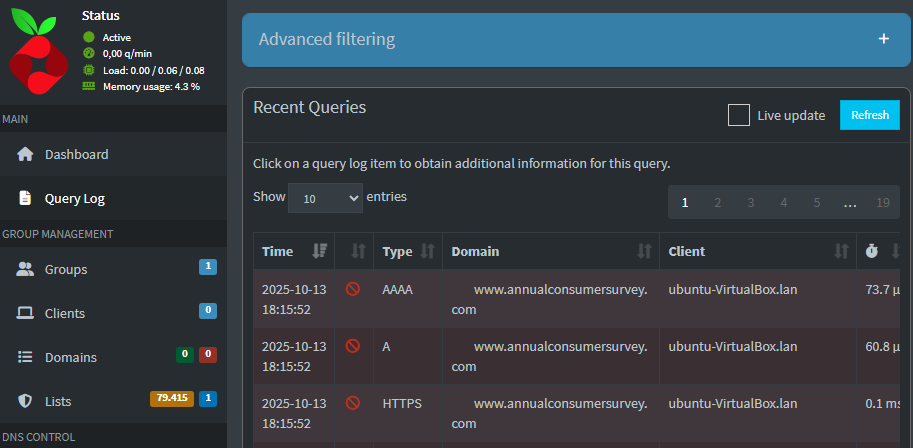
Task: Click the Lists shield icon
Action: (26, 401)
